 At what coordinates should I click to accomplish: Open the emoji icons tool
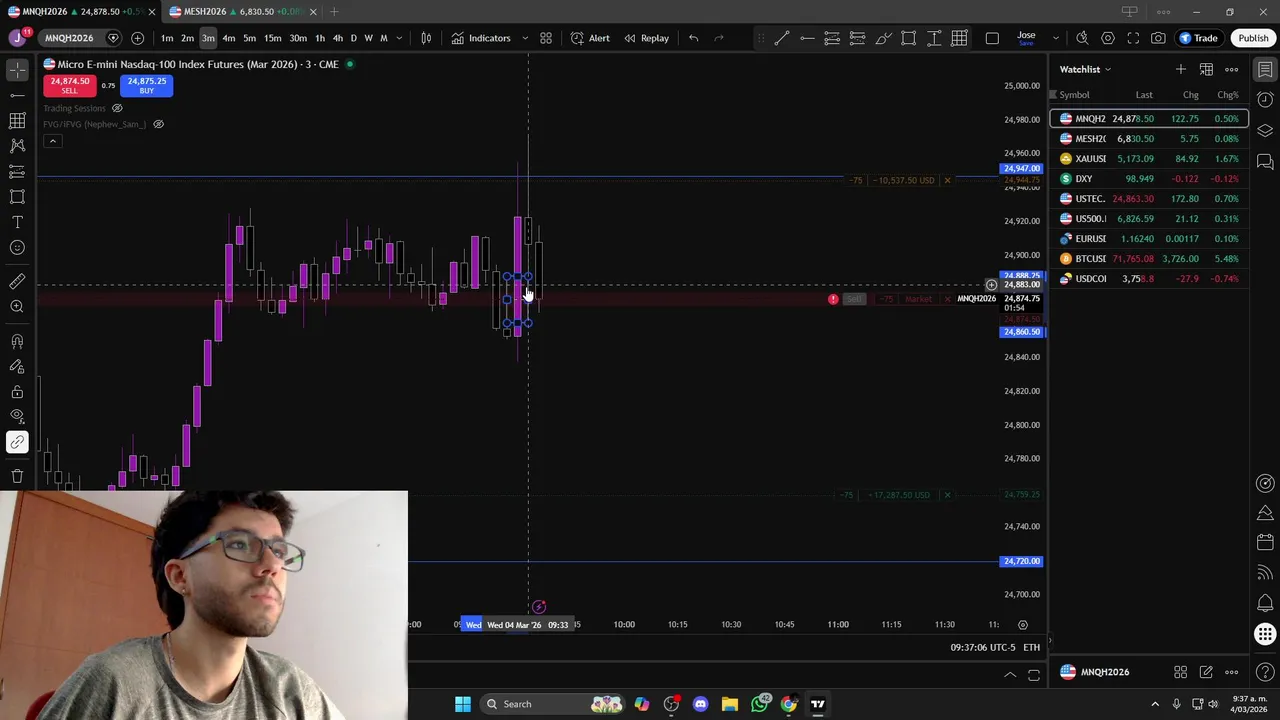[x=17, y=247]
